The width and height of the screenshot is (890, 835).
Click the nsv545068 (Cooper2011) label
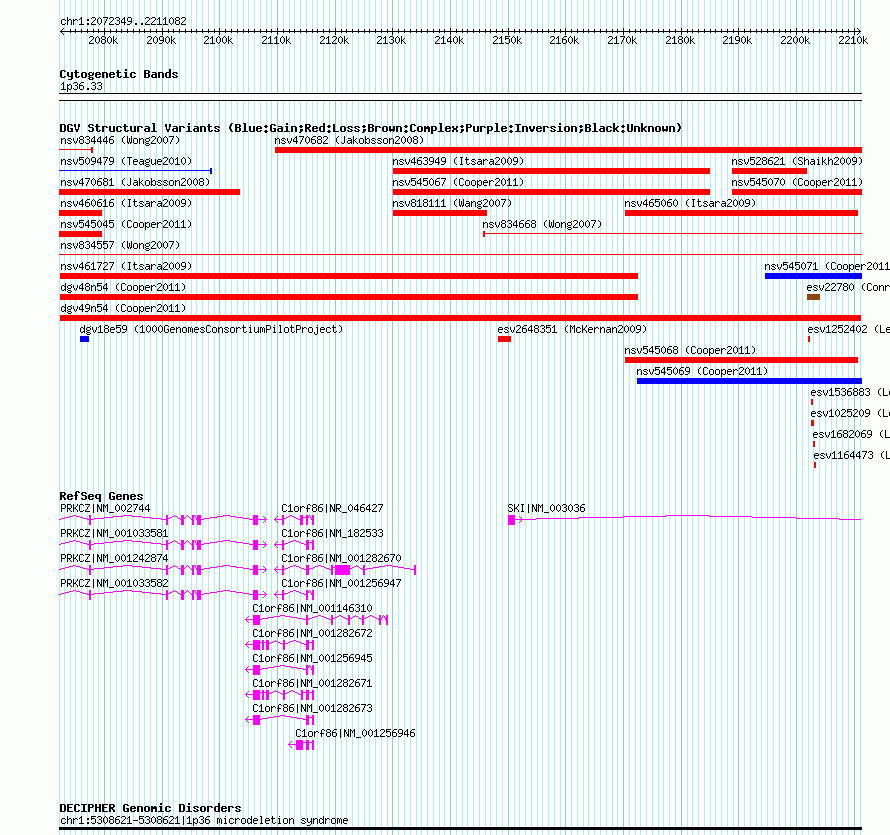click(690, 350)
